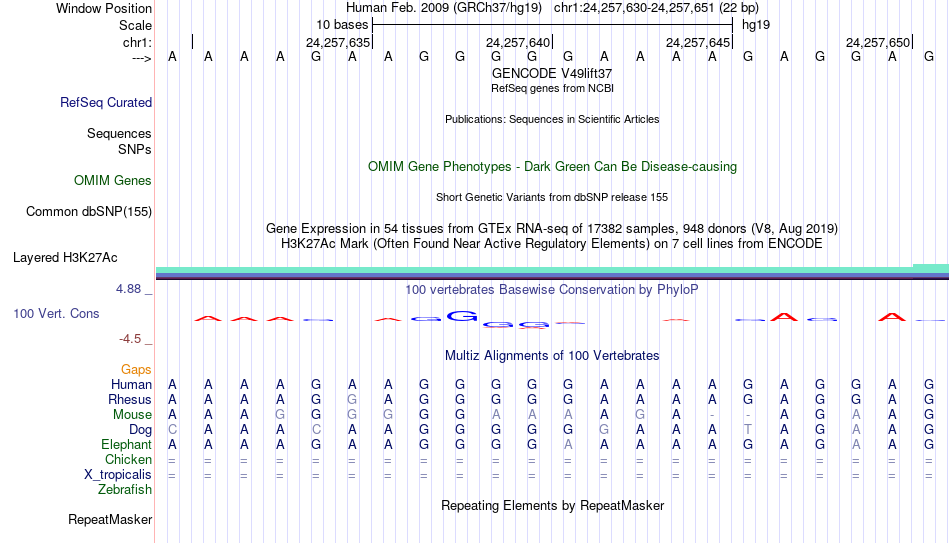Viewport: 950px width, 543px height.
Task: Click Short Genetic Variants from dbSNP title
Action: (552, 198)
